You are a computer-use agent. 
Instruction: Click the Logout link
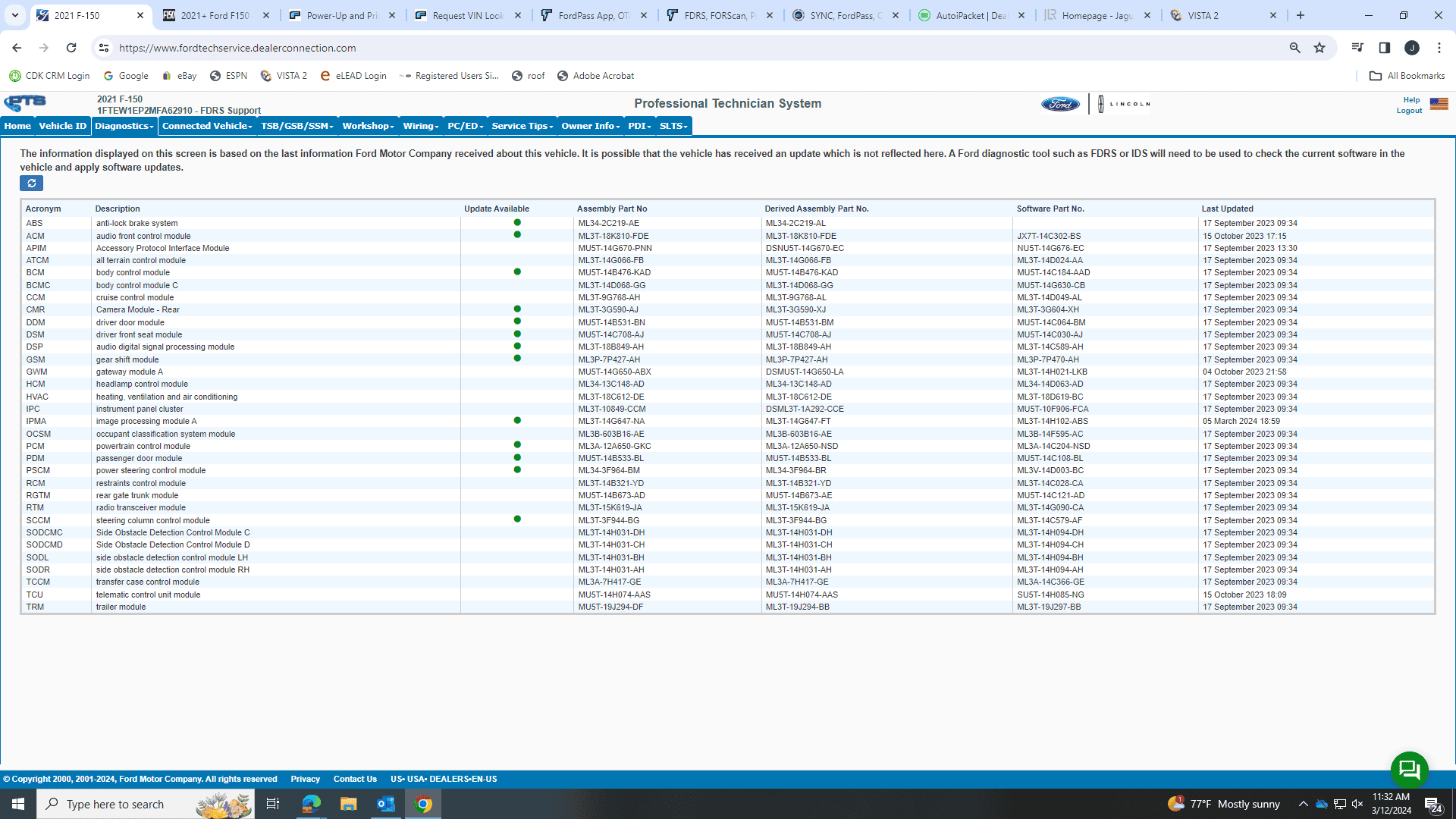coord(1408,110)
